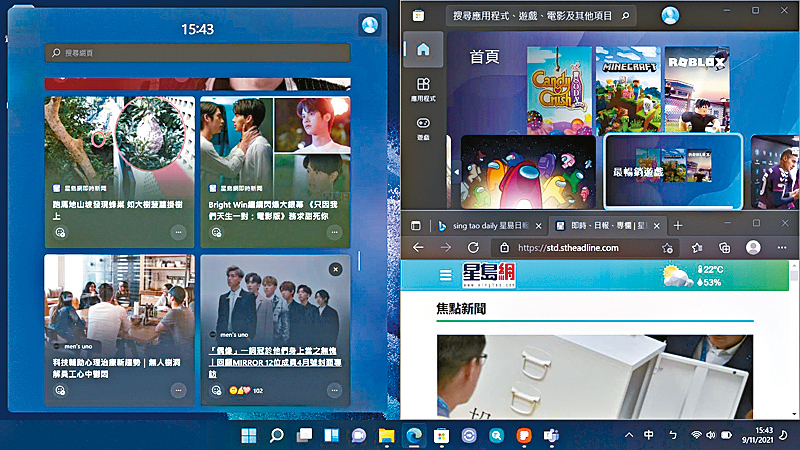Add page to favorites star
The height and width of the screenshot is (450, 800).
(x=667, y=248)
